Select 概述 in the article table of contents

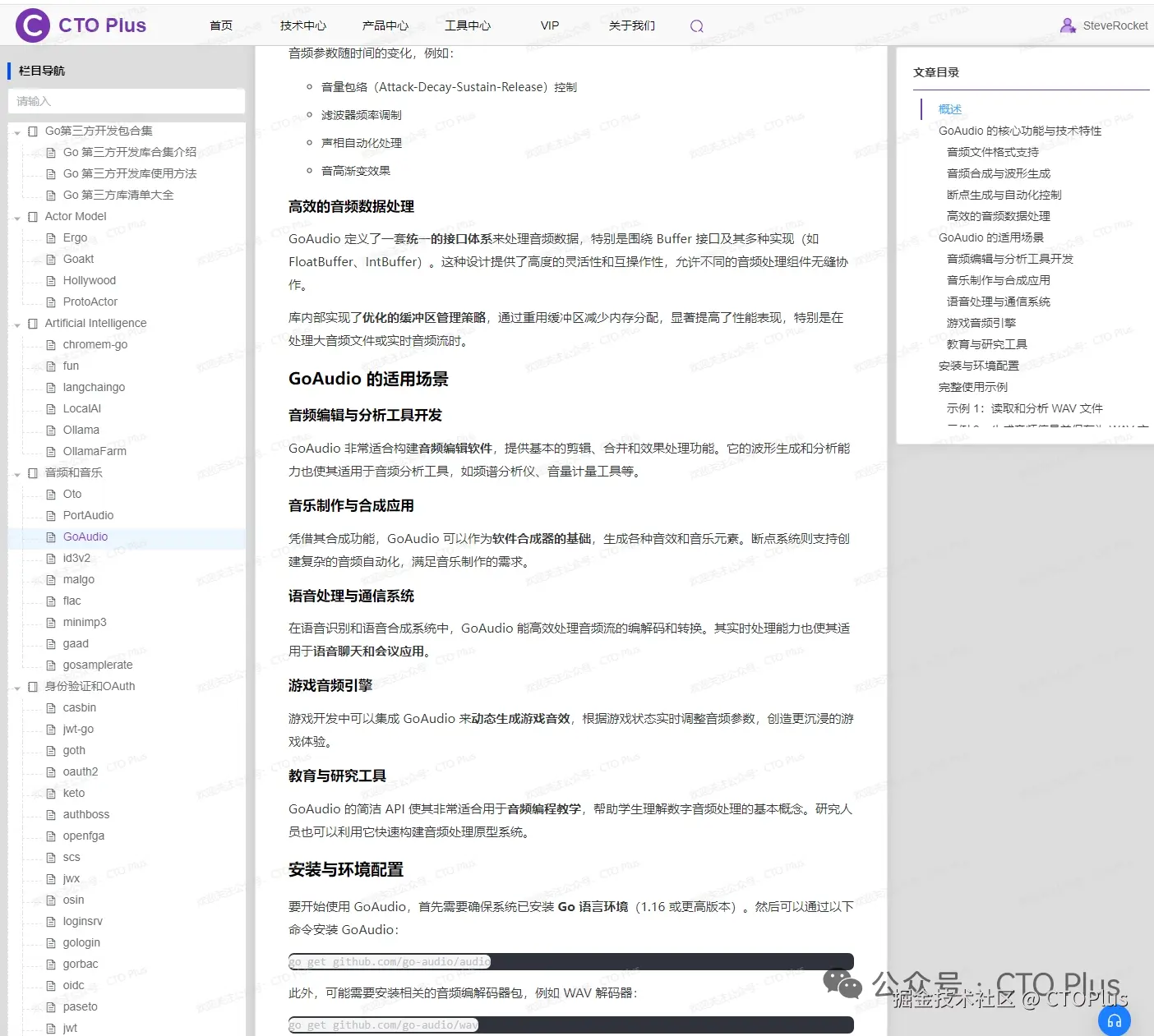click(x=950, y=108)
